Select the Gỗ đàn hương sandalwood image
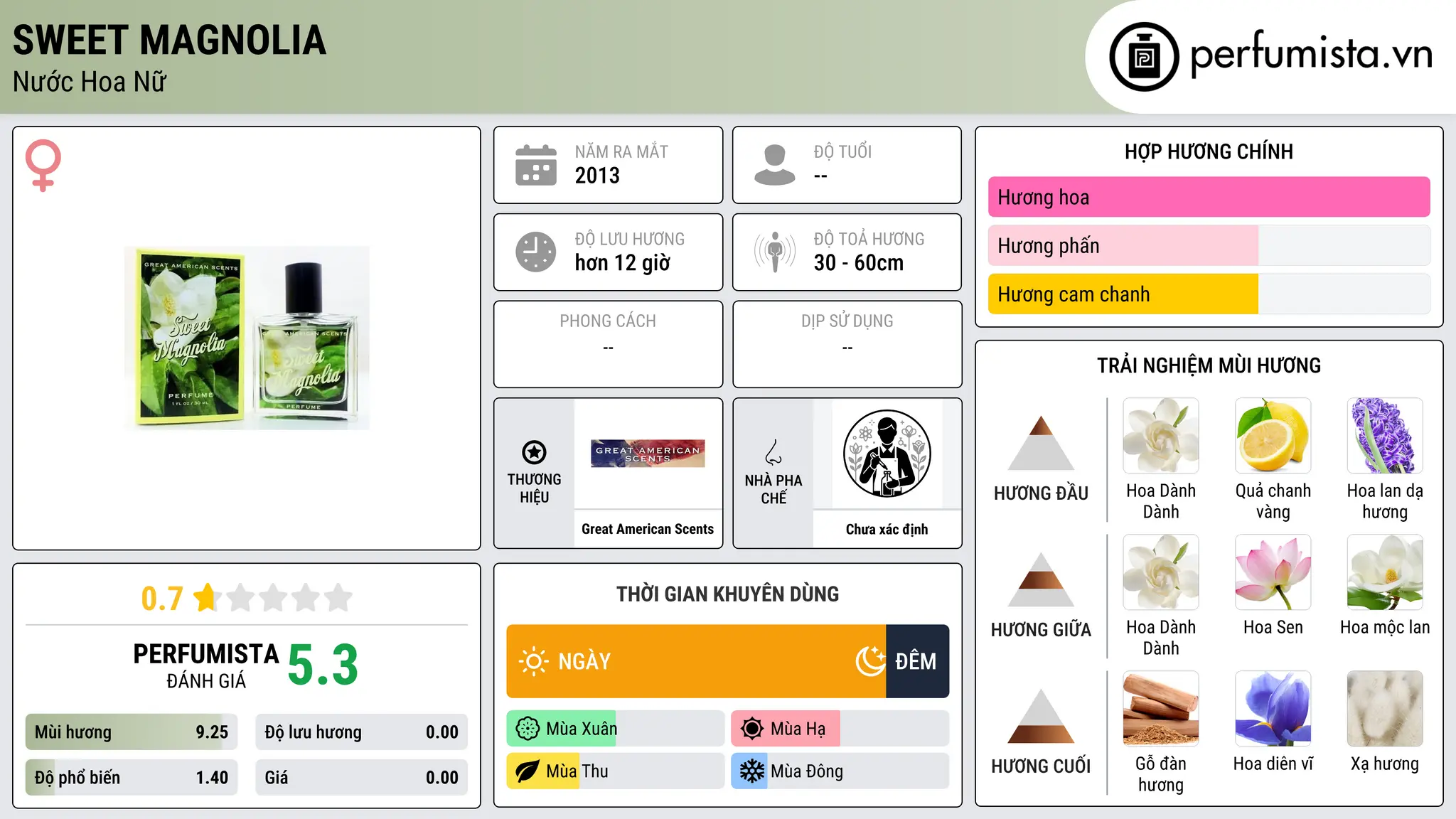 1161,709
